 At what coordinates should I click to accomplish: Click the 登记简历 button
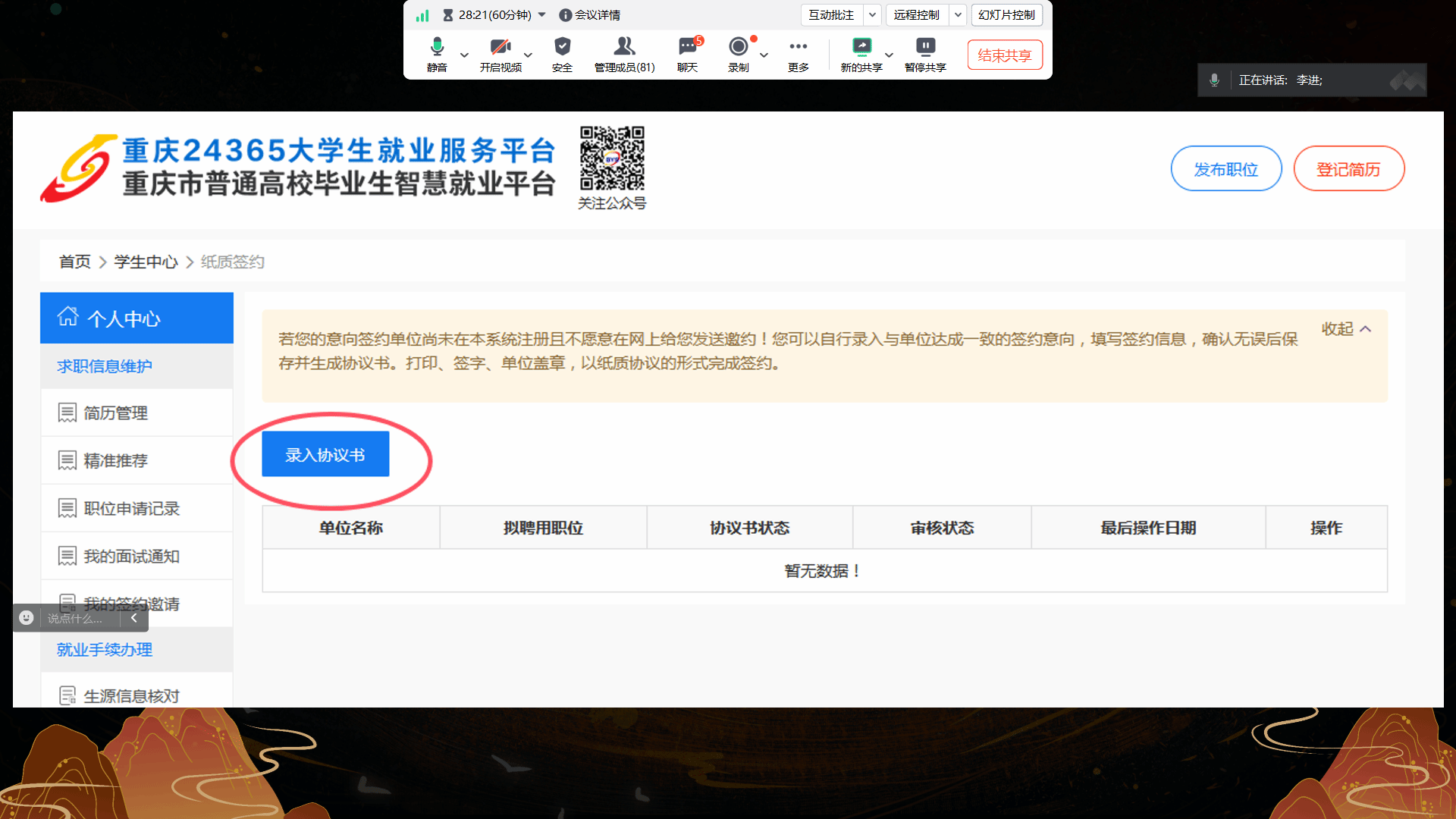(1348, 169)
